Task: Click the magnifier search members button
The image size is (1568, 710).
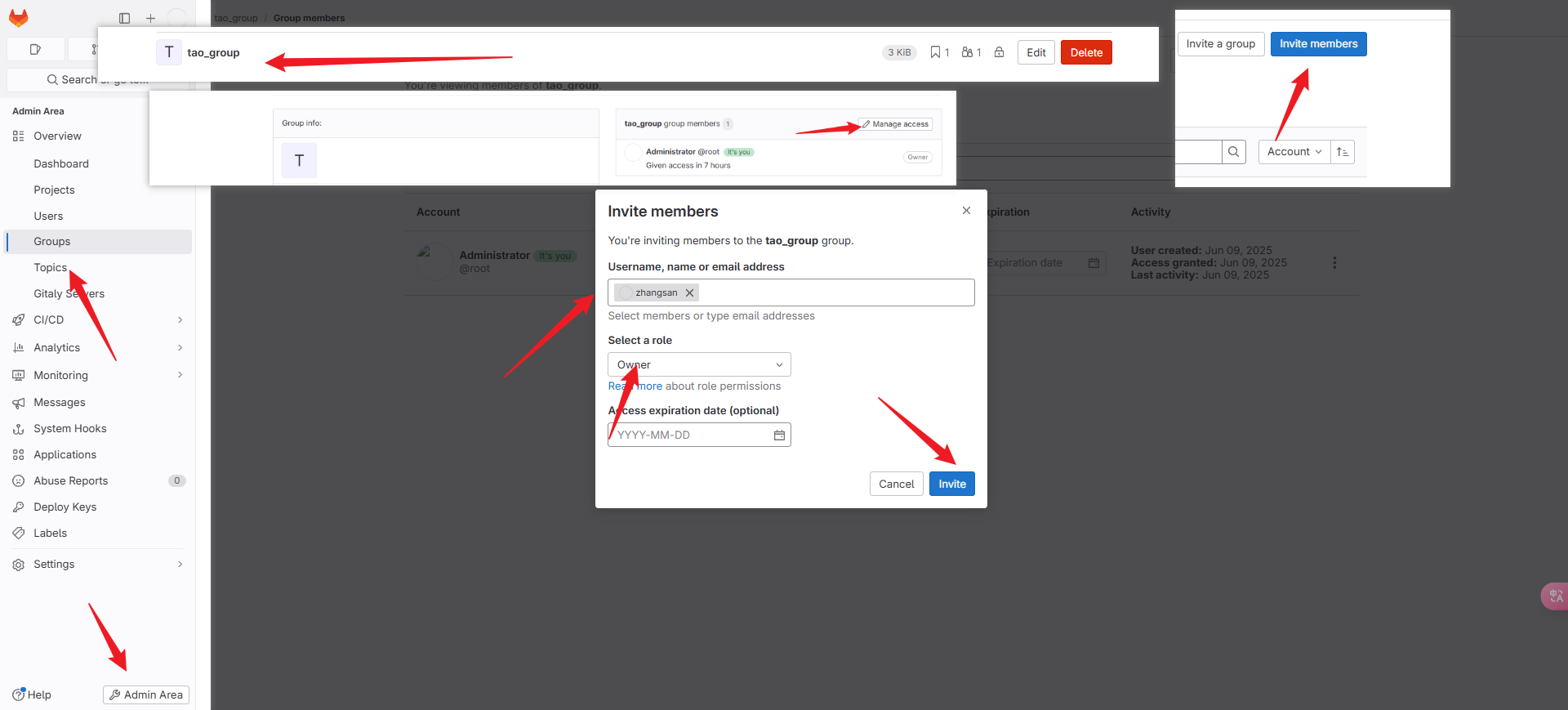Action: [x=1233, y=152]
